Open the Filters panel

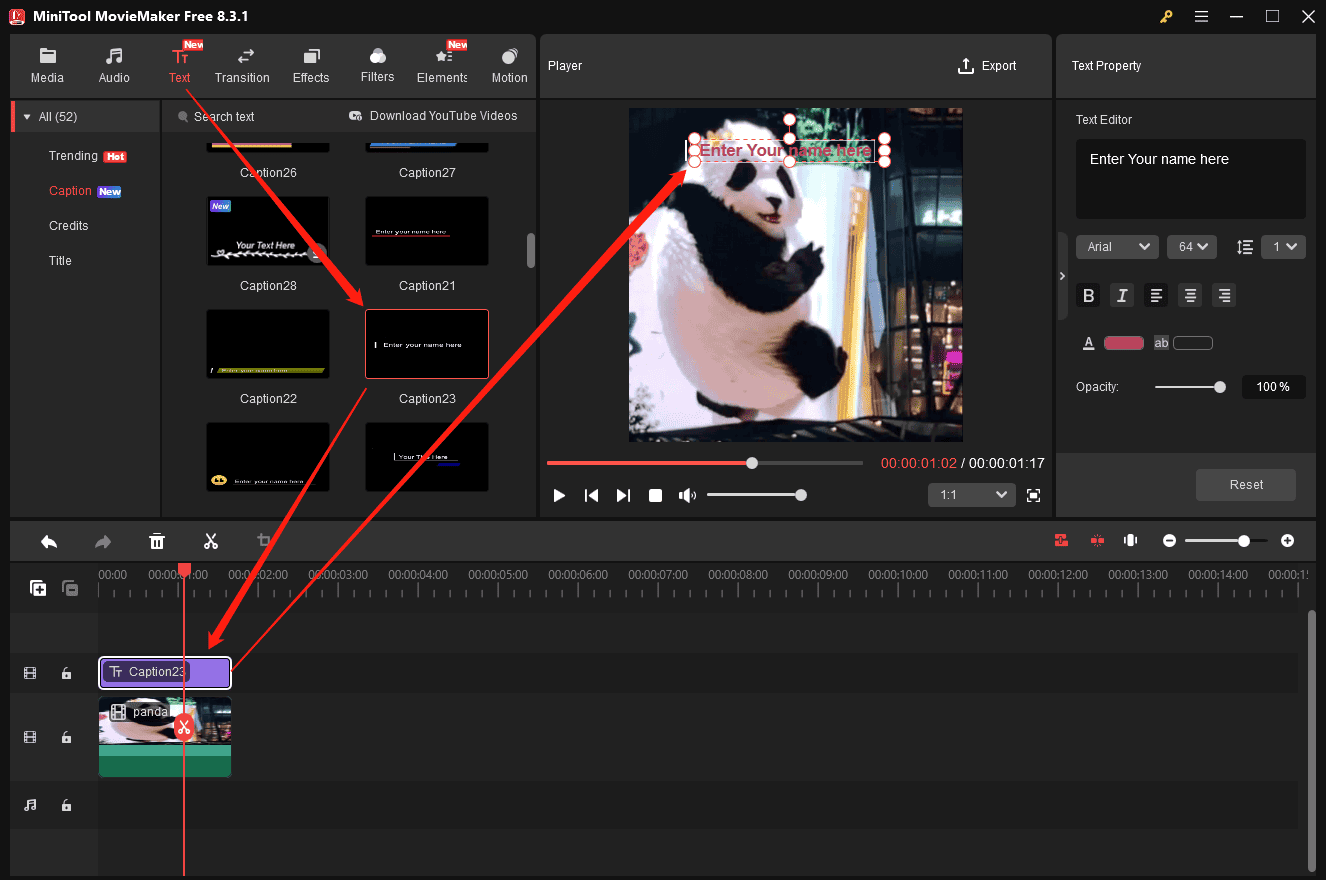377,65
